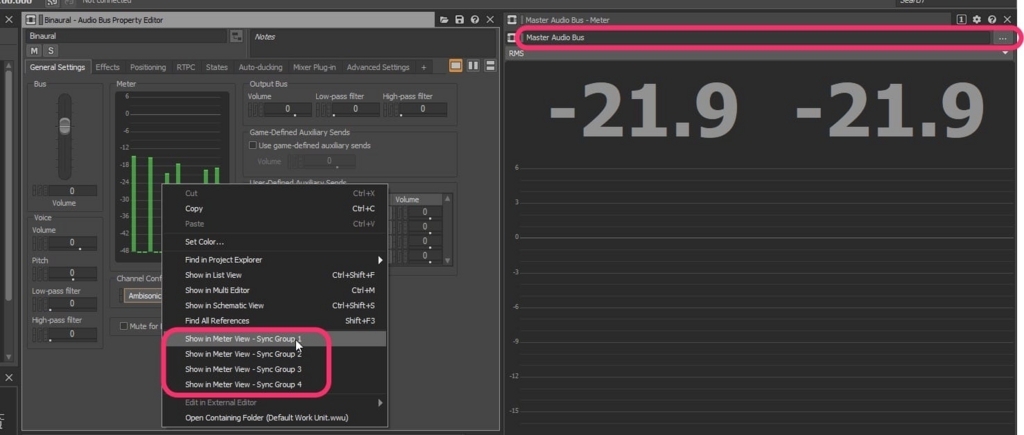Select the stacked split layout icon
Screen dimensions: 1024x435
pyautogui.click(x=490, y=66)
